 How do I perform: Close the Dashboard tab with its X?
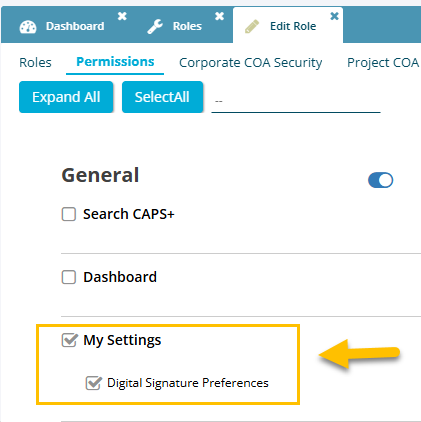click(122, 16)
